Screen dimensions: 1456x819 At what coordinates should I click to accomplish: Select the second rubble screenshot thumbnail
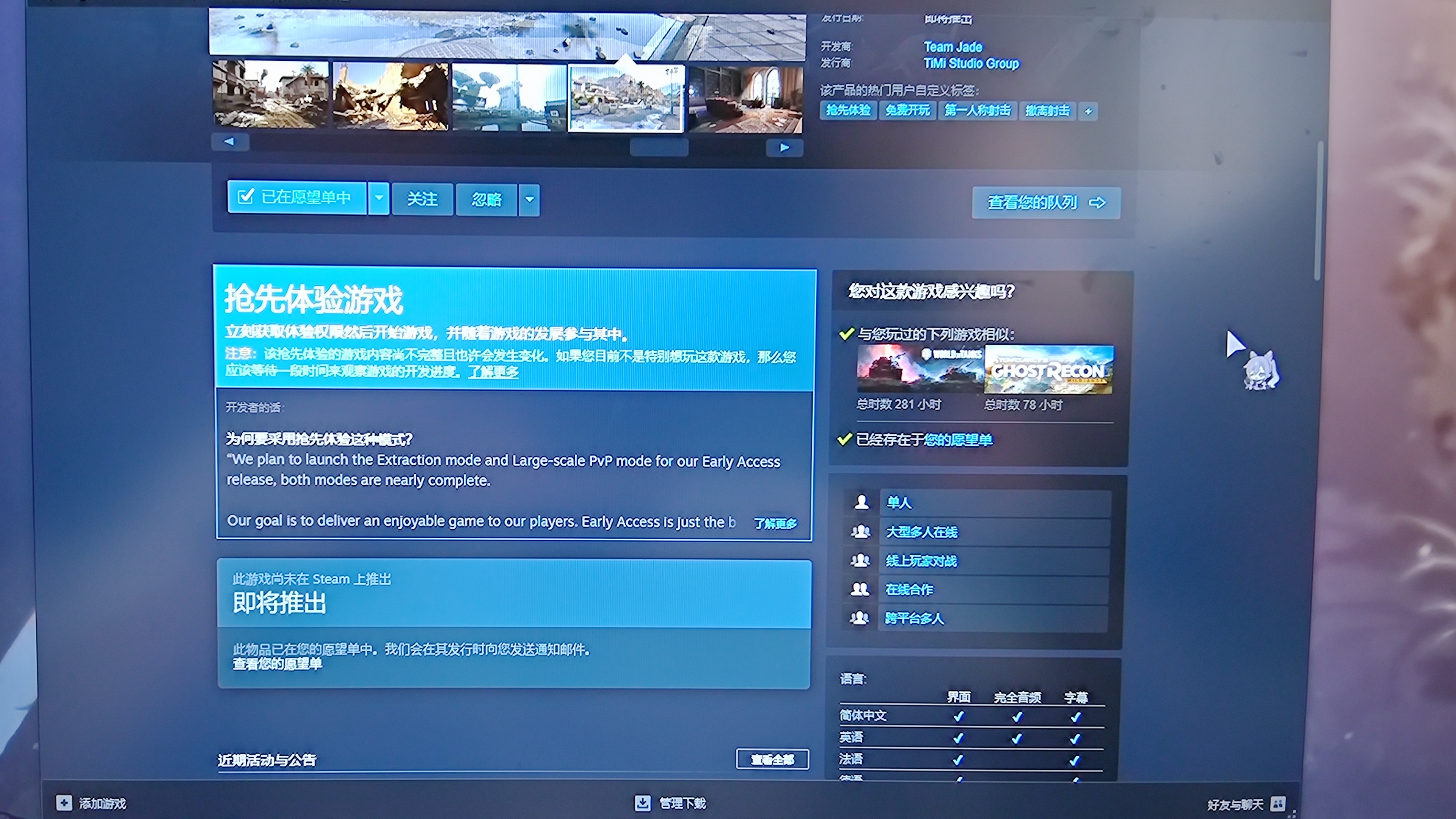click(x=391, y=96)
